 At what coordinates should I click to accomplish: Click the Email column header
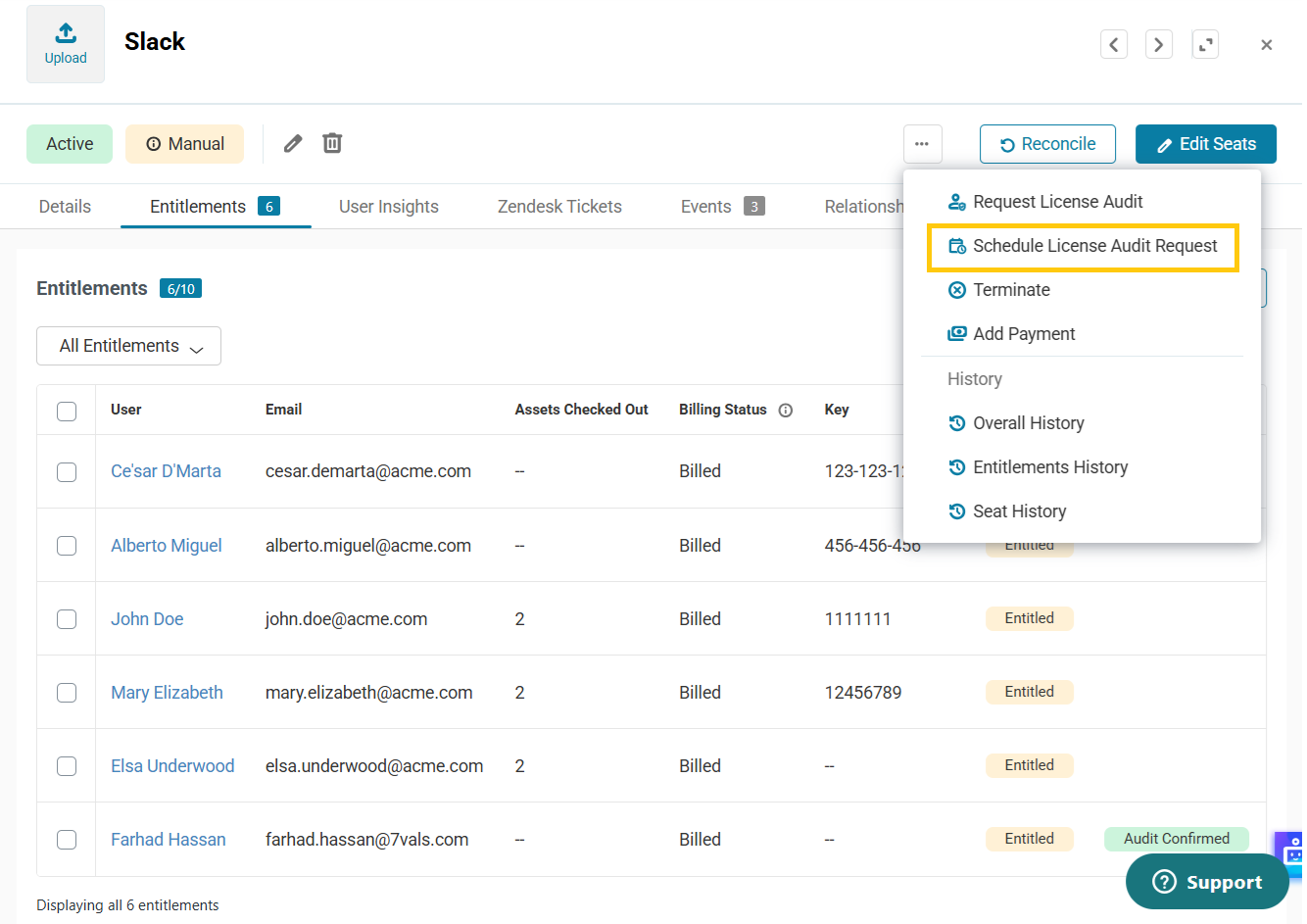click(x=283, y=410)
